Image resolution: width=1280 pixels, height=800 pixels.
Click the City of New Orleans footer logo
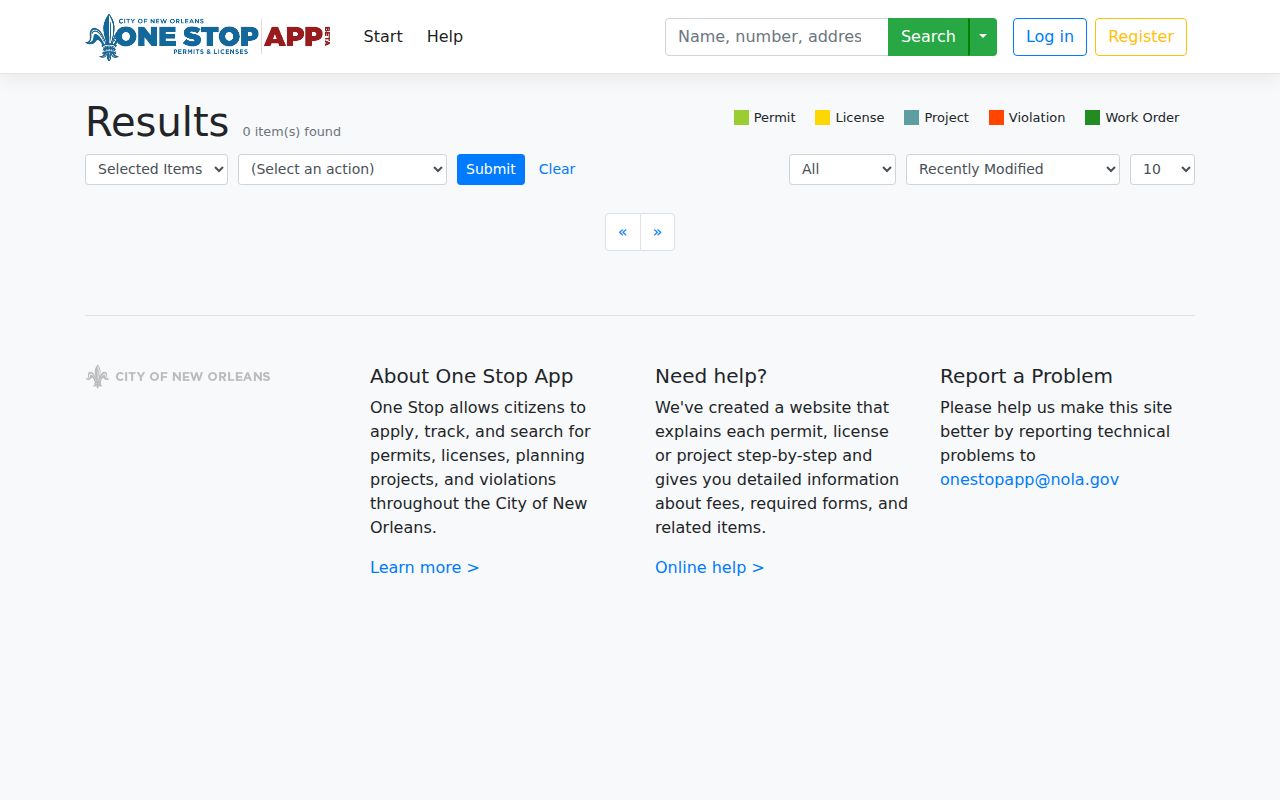pos(178,377)
